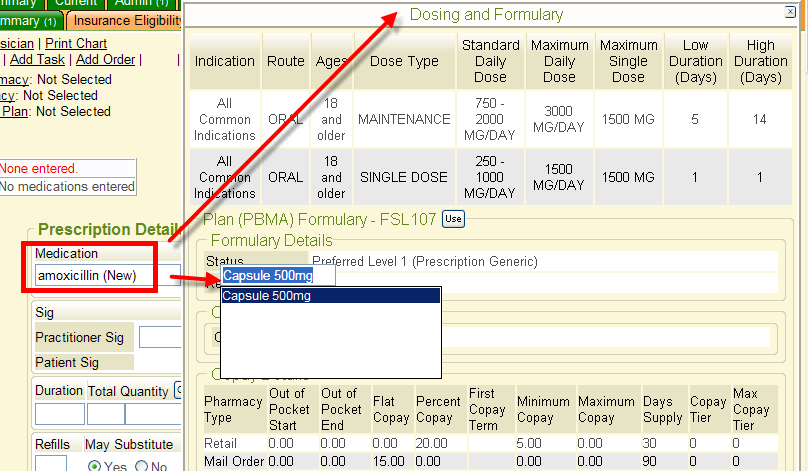Click the Maintenance dose type row
The image size is (808, 471).
403,119
